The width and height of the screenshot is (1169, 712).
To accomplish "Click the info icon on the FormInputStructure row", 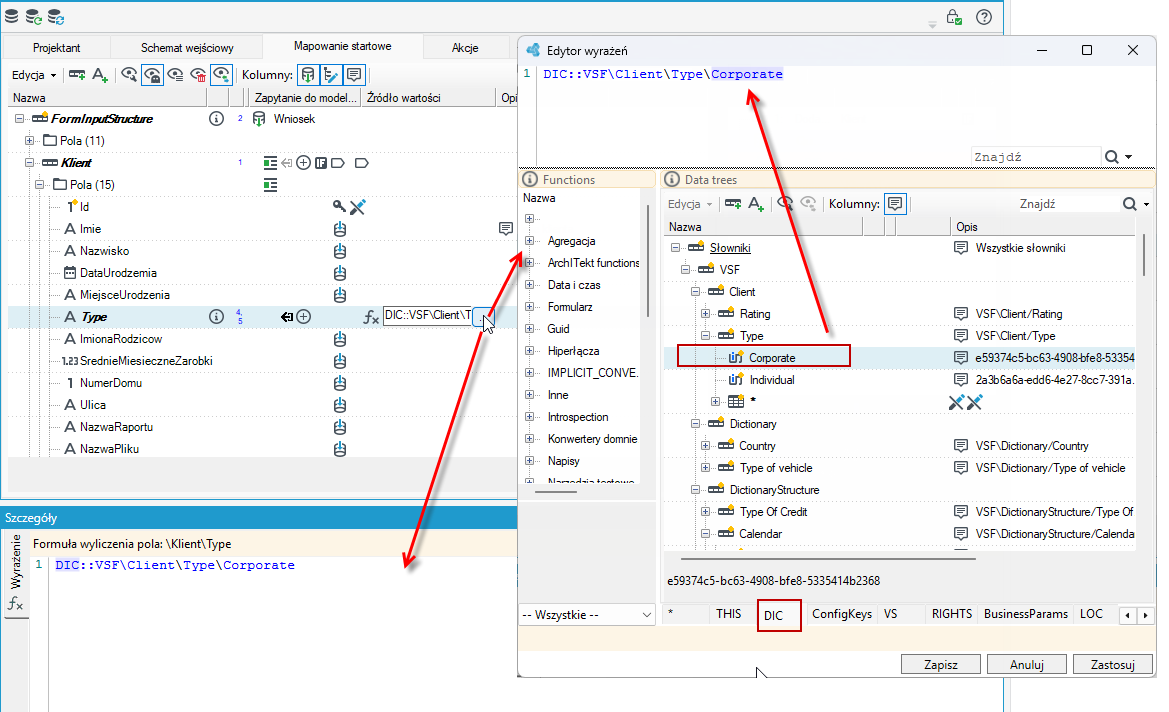I will (x=216, y=119).
